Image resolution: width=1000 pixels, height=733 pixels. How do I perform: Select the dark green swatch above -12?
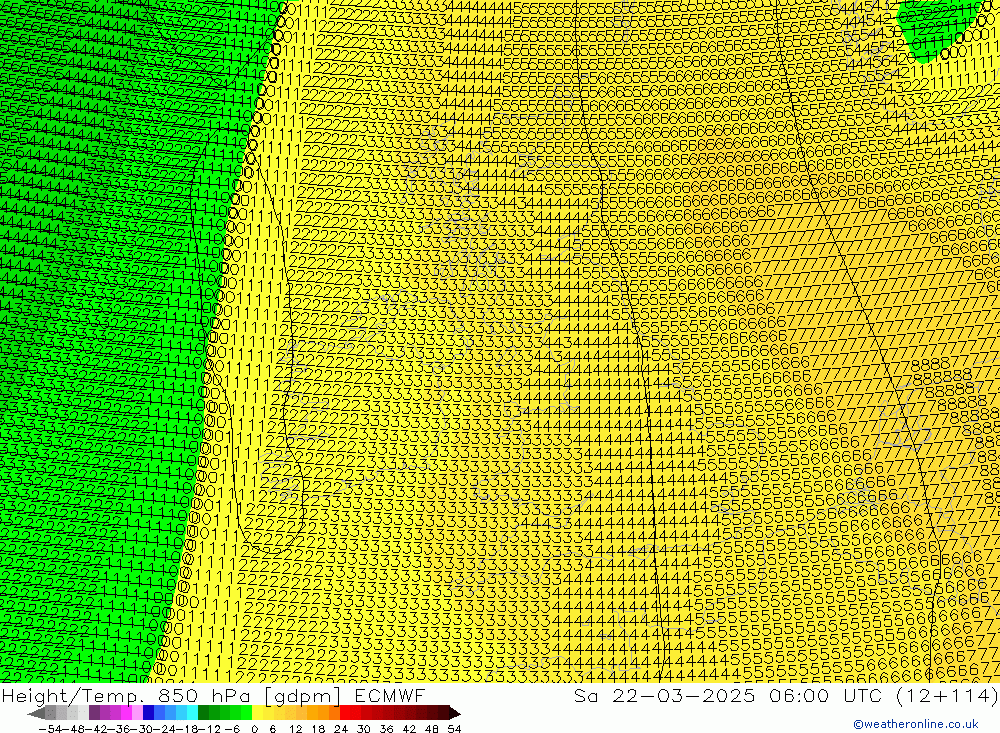click(203, 714)
